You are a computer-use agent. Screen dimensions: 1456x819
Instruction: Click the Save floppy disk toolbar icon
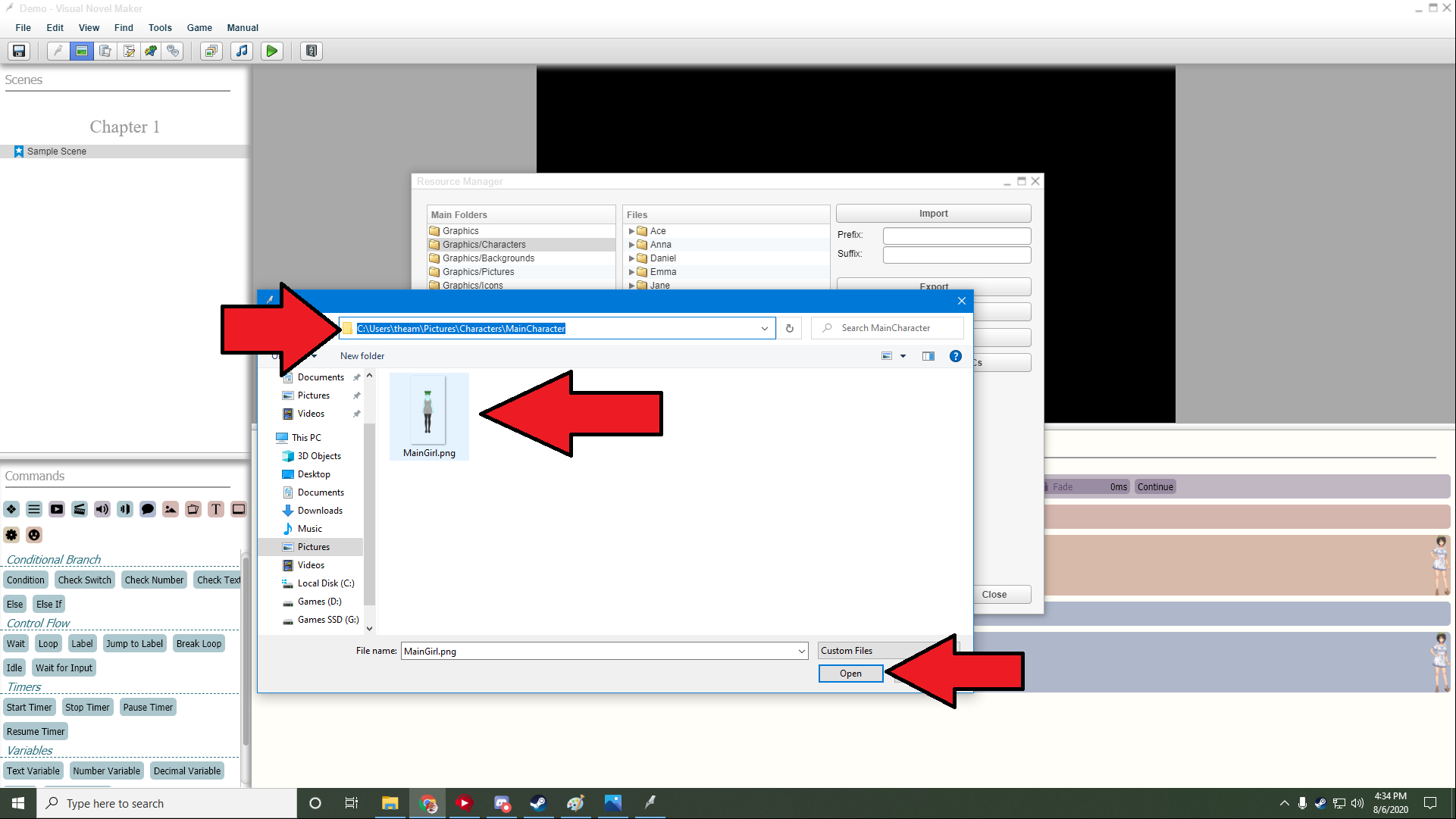(19, 51)
